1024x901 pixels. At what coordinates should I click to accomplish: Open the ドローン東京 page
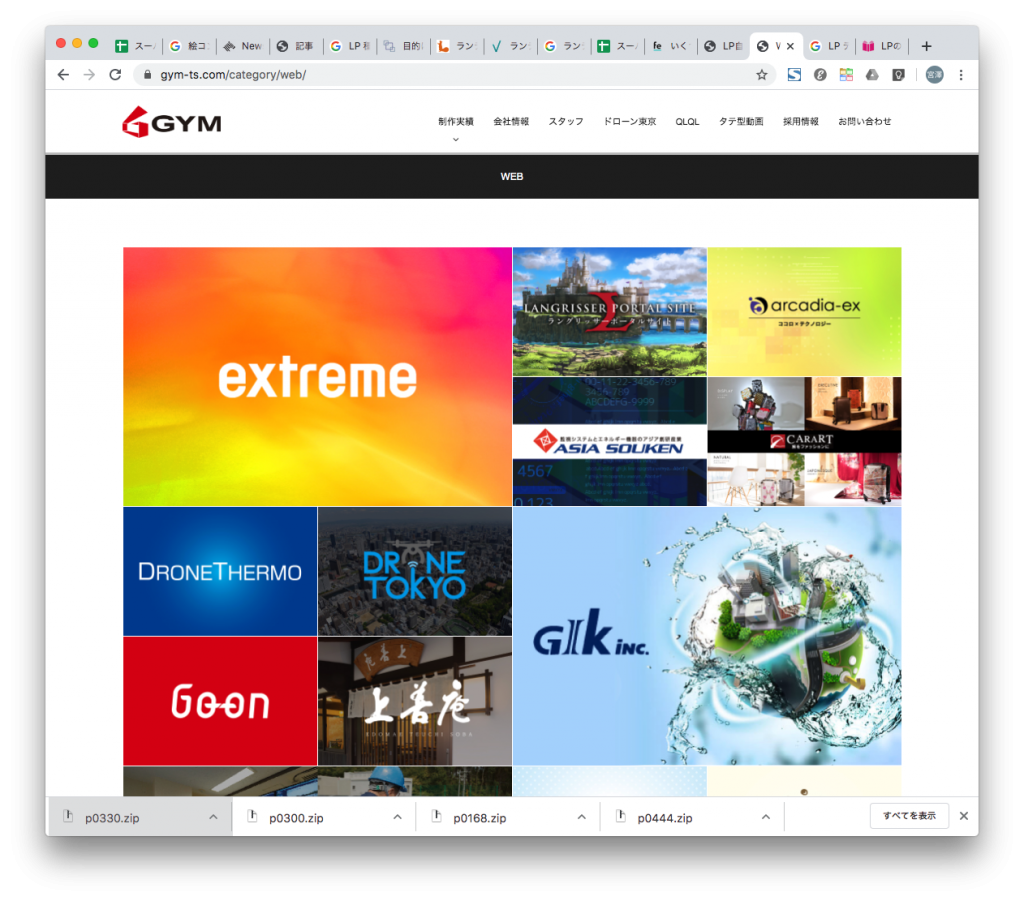click(x=630, y=121)
